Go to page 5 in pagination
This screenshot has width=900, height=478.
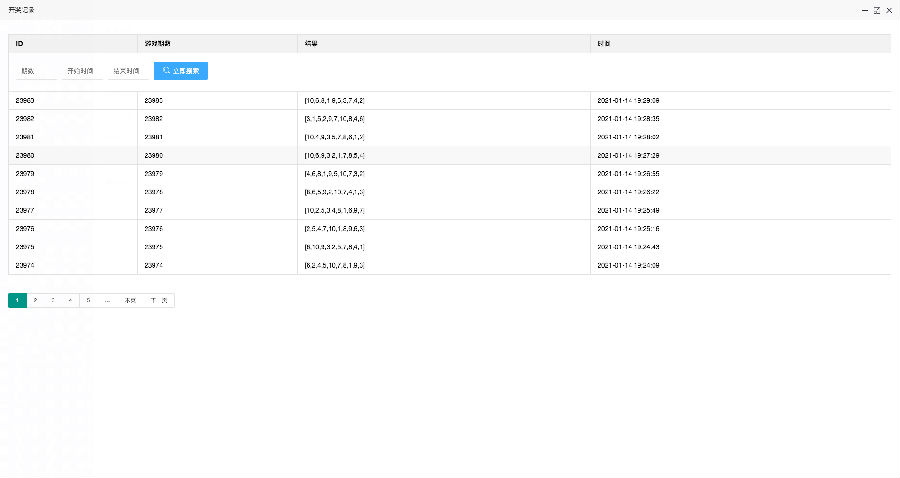(88, 300)
